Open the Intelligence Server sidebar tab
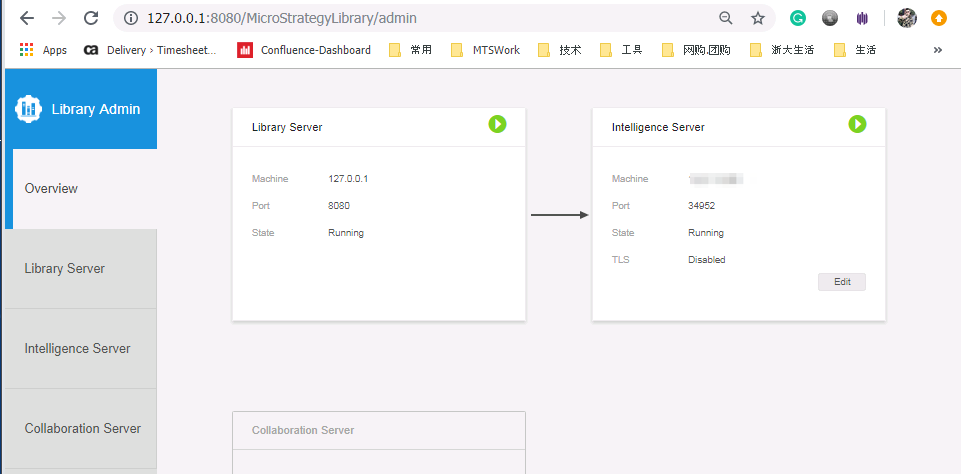The height and width of the screenshot is (474, 961). [81, 348]
